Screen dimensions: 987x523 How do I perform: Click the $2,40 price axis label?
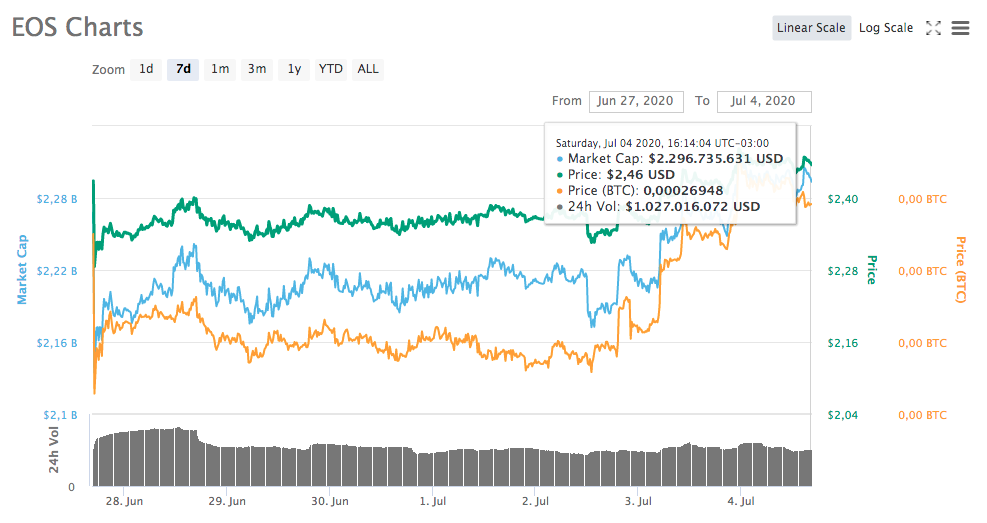[843, 199]
